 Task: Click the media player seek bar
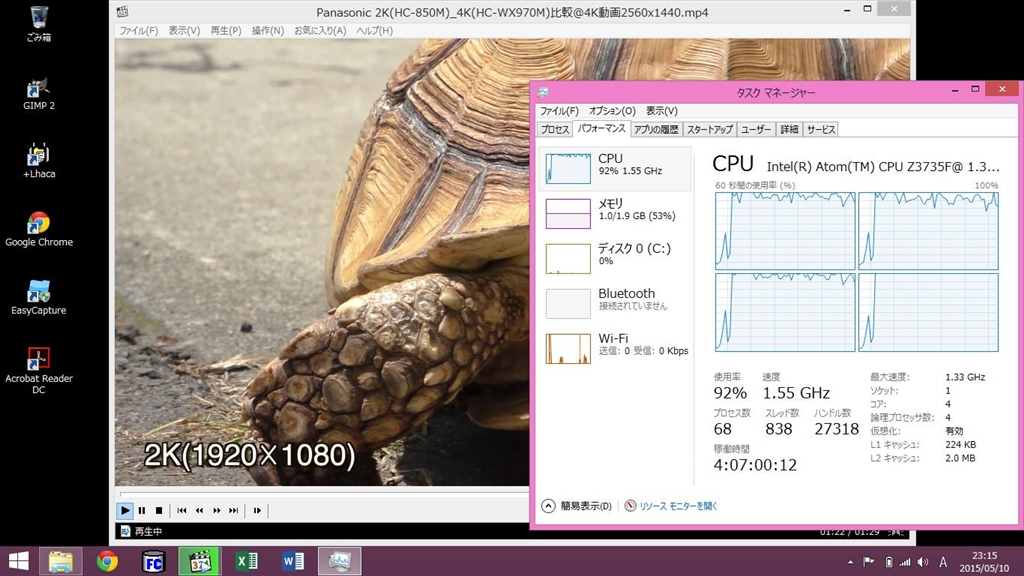point(324,494)
